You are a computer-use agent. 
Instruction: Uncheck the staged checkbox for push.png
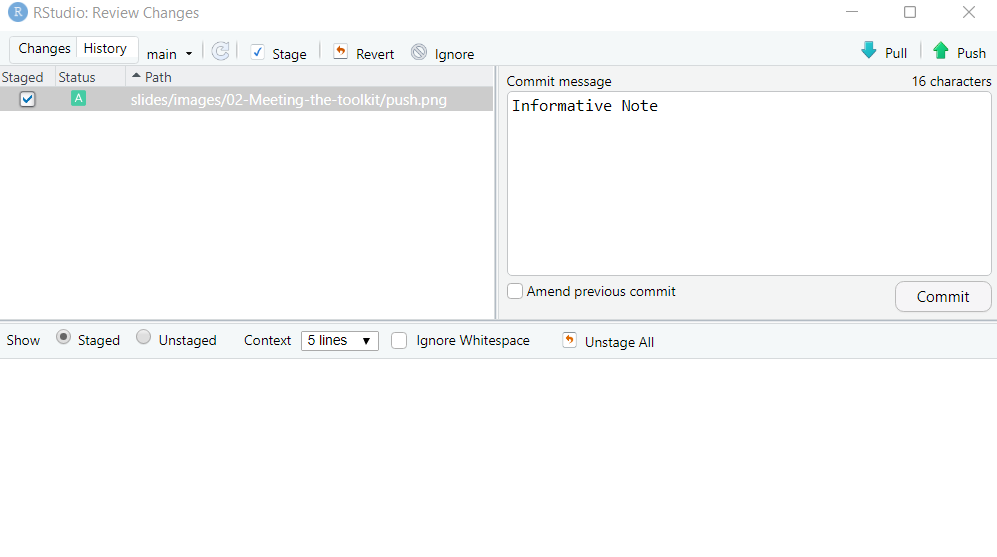coord(28,99)
